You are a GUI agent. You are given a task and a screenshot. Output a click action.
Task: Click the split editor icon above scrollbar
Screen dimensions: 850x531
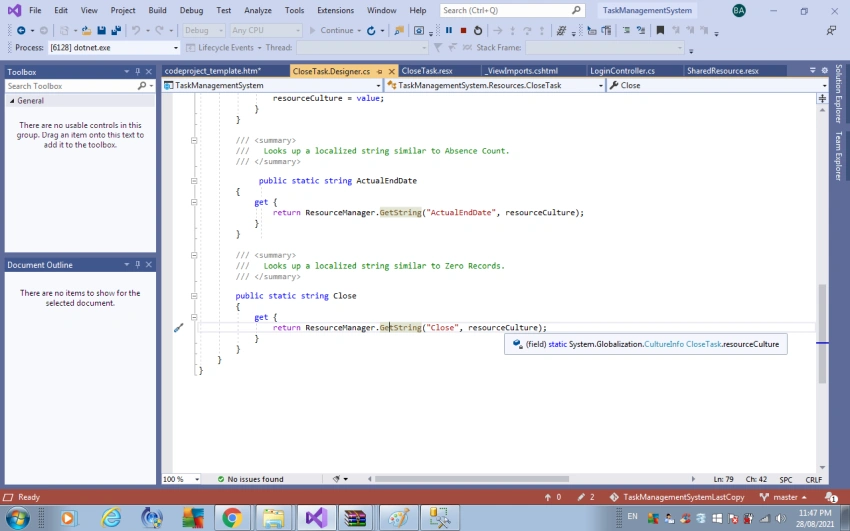pyautogui.click(x=822, y=98)
